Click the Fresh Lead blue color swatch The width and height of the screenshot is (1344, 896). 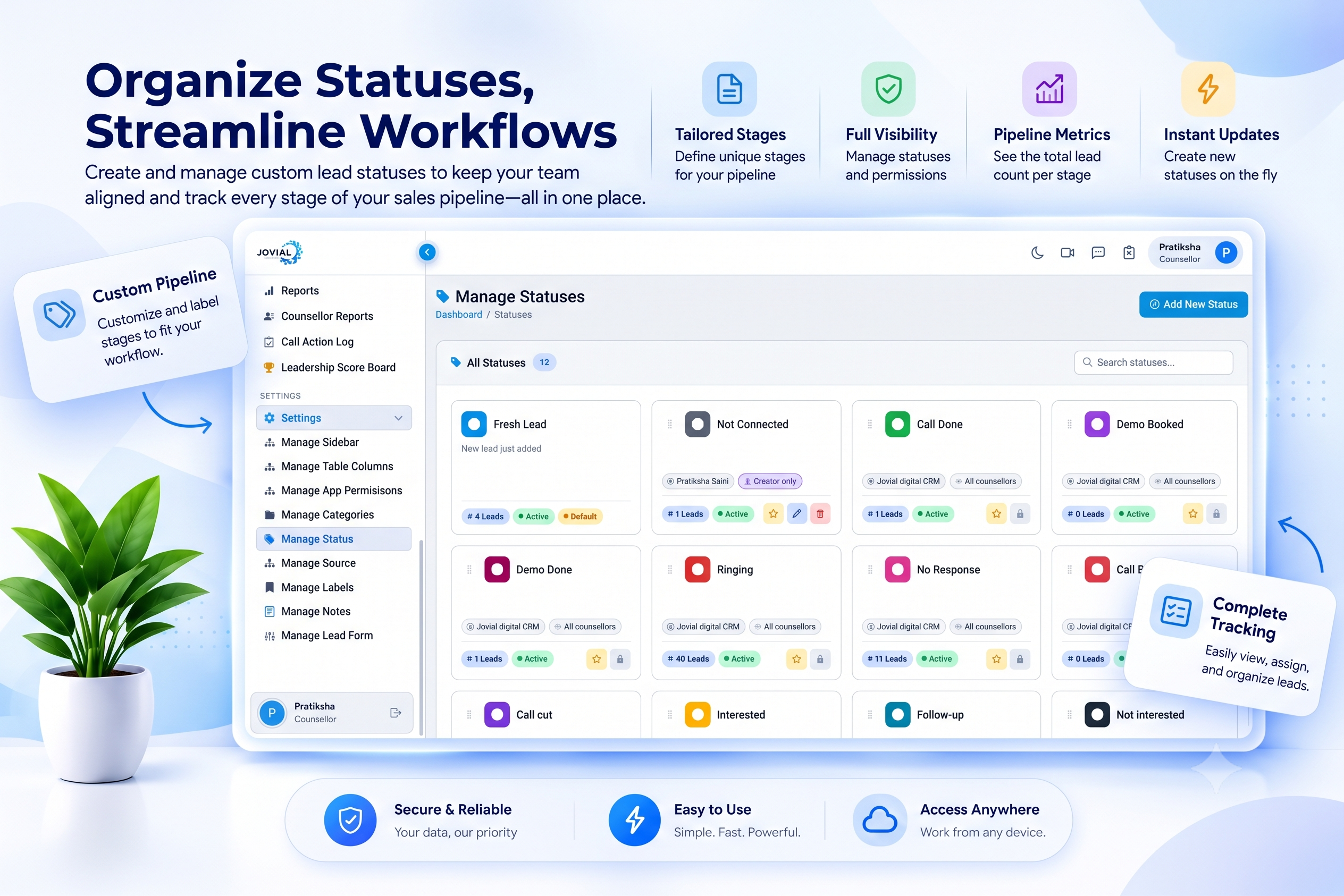click(x=474, y=424)
